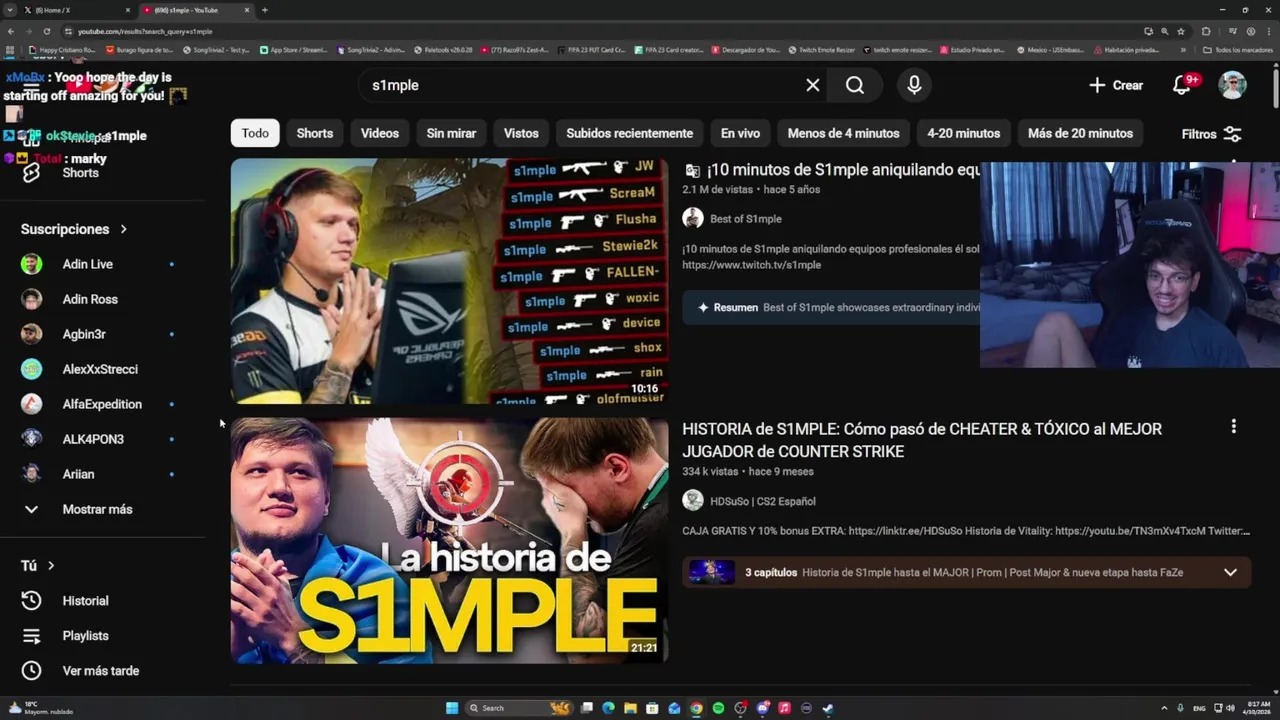Open the 10 minutos de S1mple aniquilando title
The image size is (1280, 720).
click(x=843, y=170)
